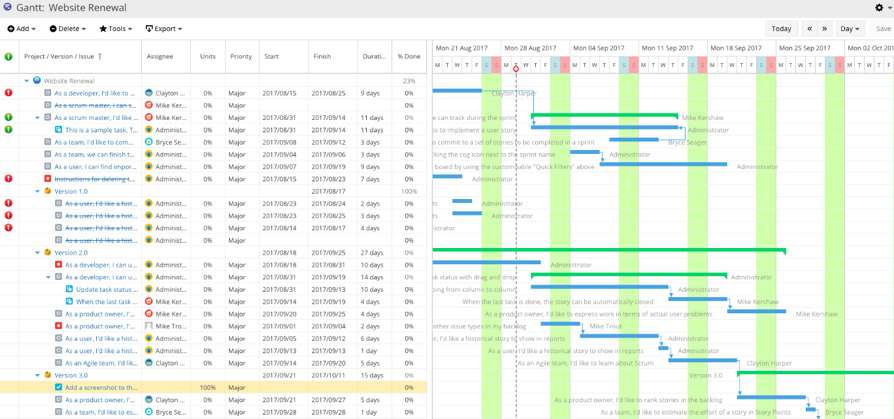Click the % Done column header
894x419 pixels.
tap(409, 56)
